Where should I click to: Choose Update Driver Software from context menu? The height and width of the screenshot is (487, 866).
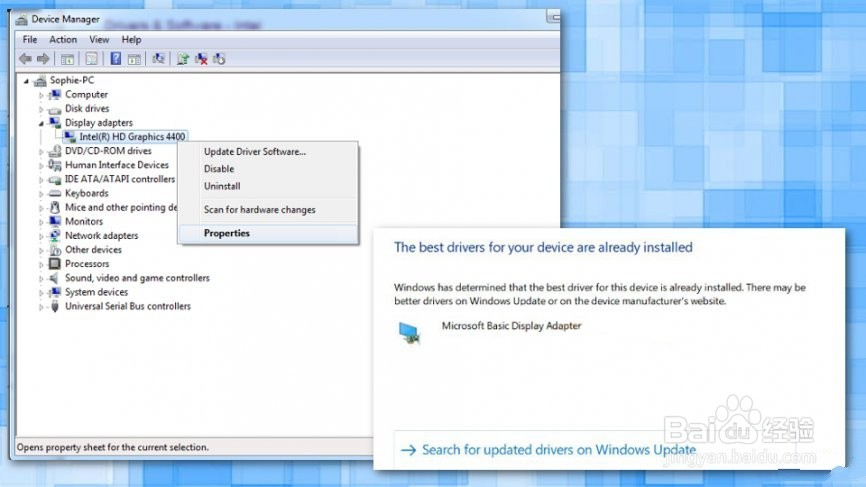click(268, 151)
